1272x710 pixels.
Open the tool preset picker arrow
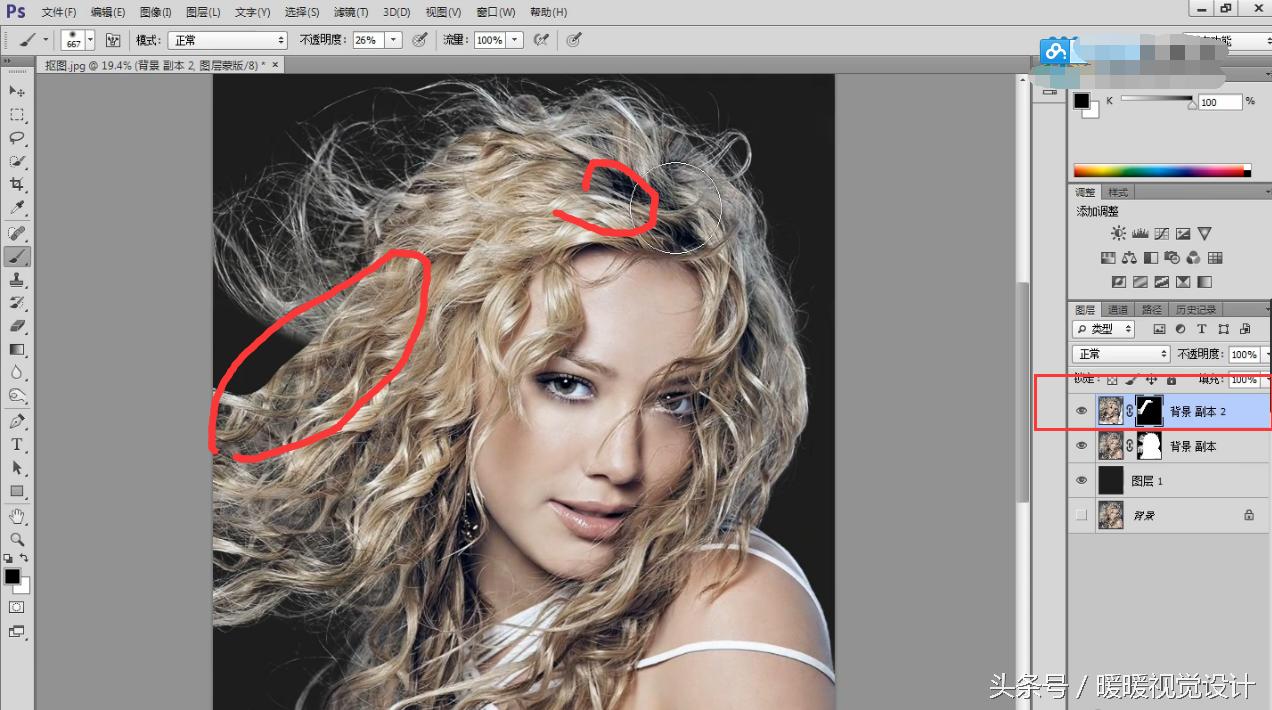point(45,40)
